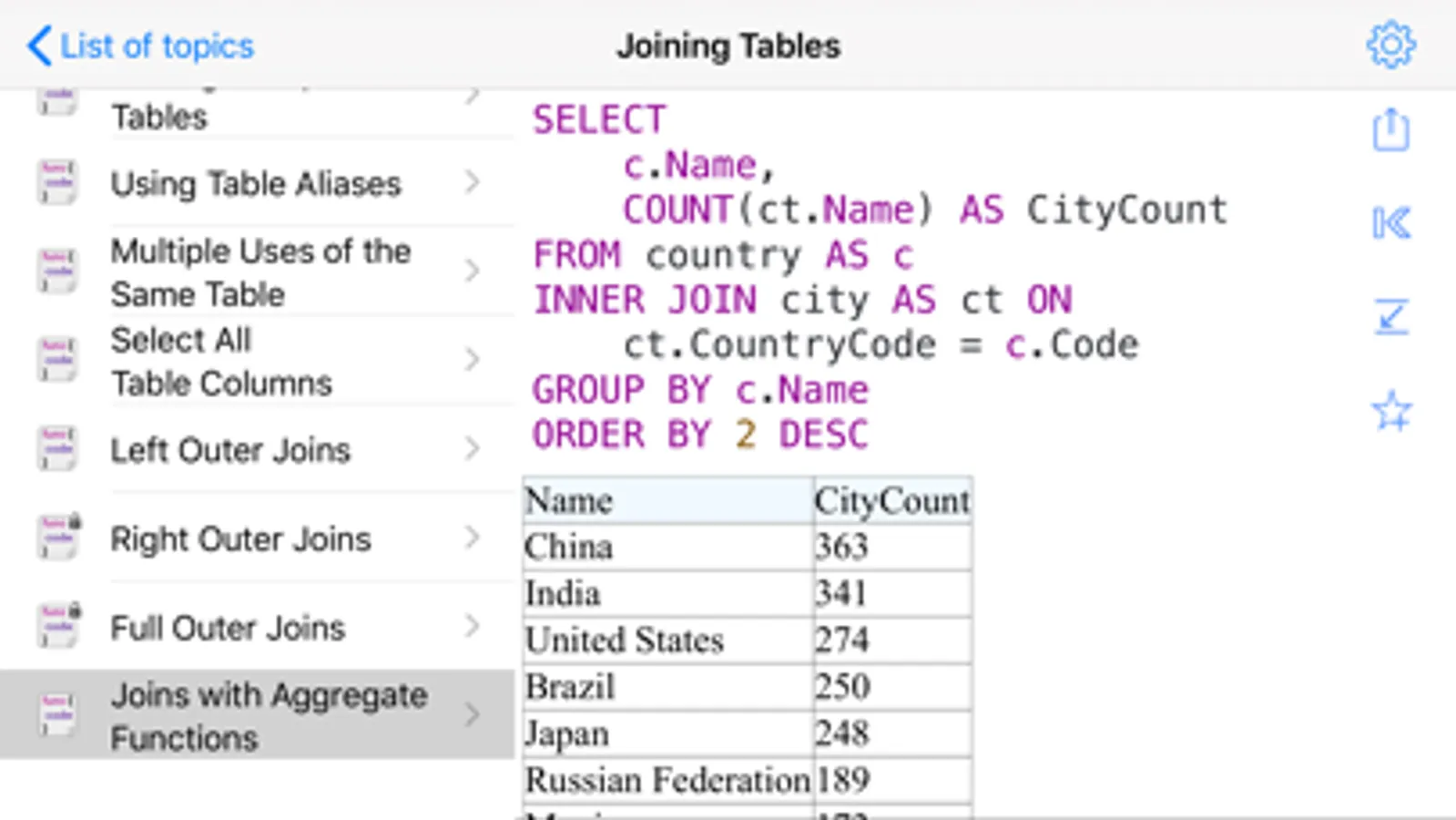The width and height of the screenshot is (1456, 820).
Task: Expand Using Table Aliases chevron
Action: (472, 182)
